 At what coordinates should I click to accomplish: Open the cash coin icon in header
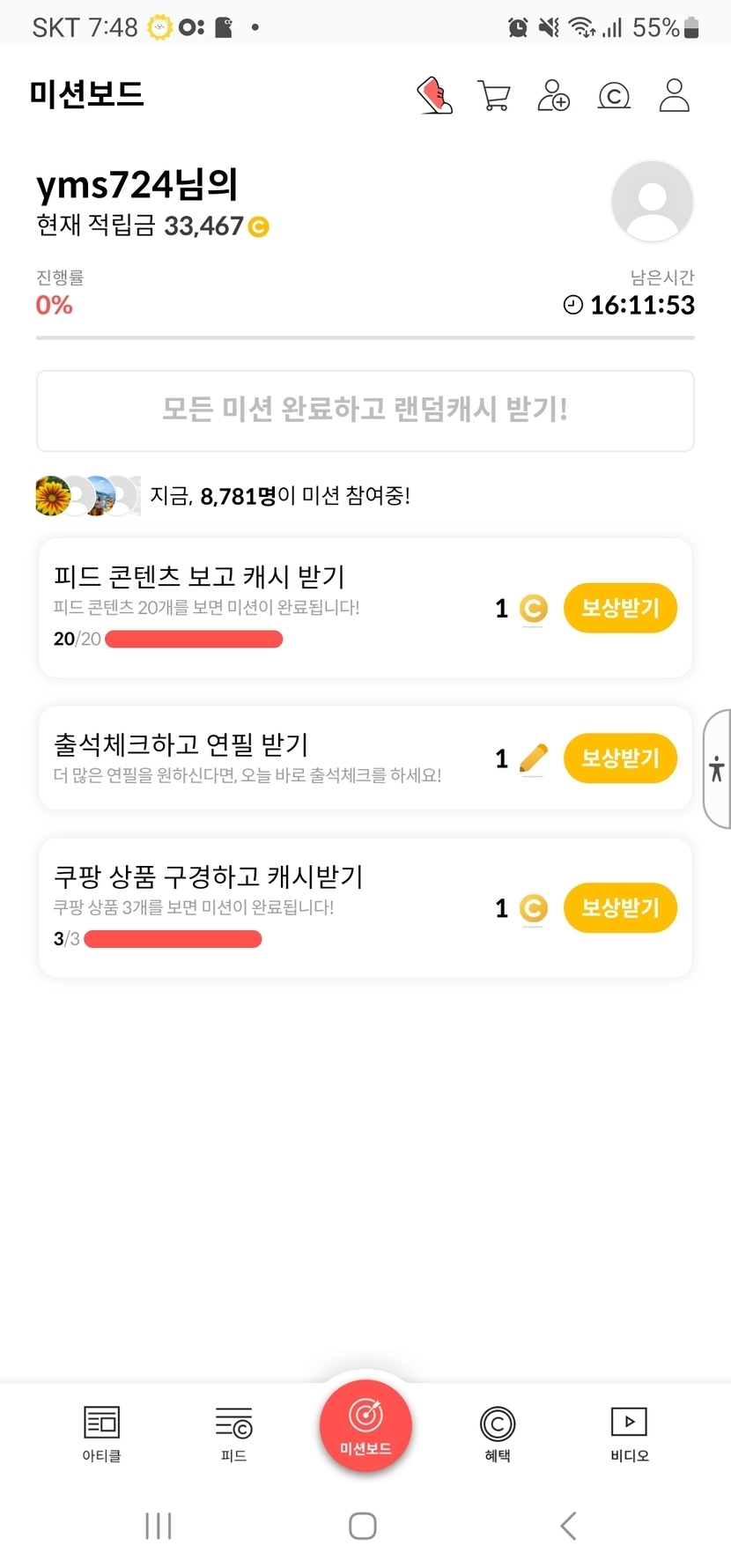click(614, 95)
